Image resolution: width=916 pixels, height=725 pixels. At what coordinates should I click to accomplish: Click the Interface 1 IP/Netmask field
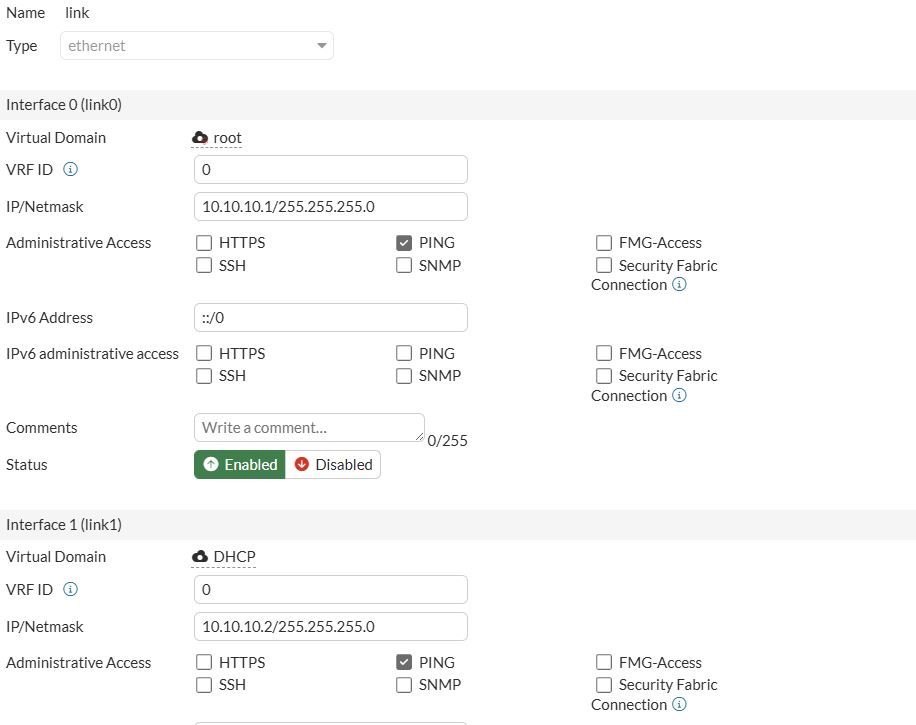[x=330, y=626]
